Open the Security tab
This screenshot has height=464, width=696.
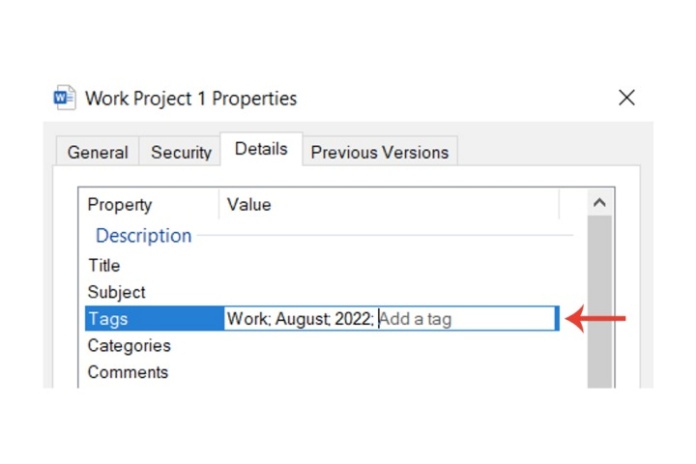point(181,153)
